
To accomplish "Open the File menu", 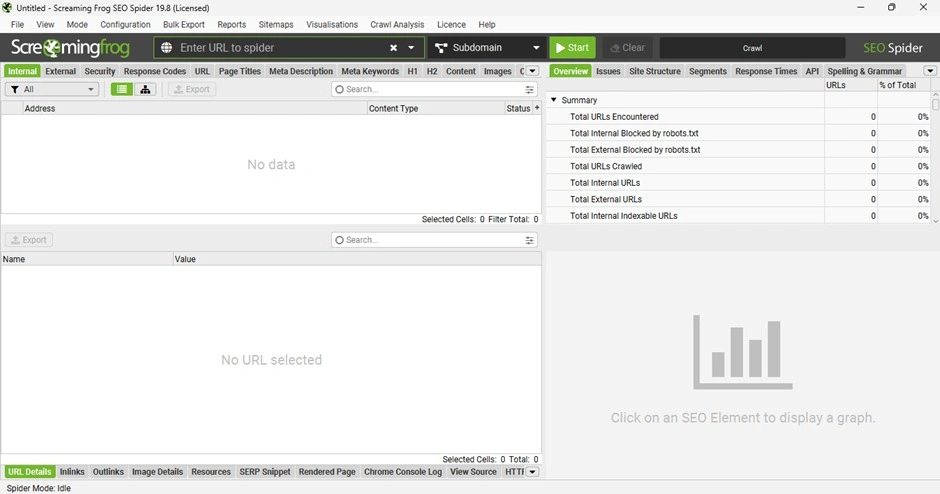I will [x=17, y=25].
